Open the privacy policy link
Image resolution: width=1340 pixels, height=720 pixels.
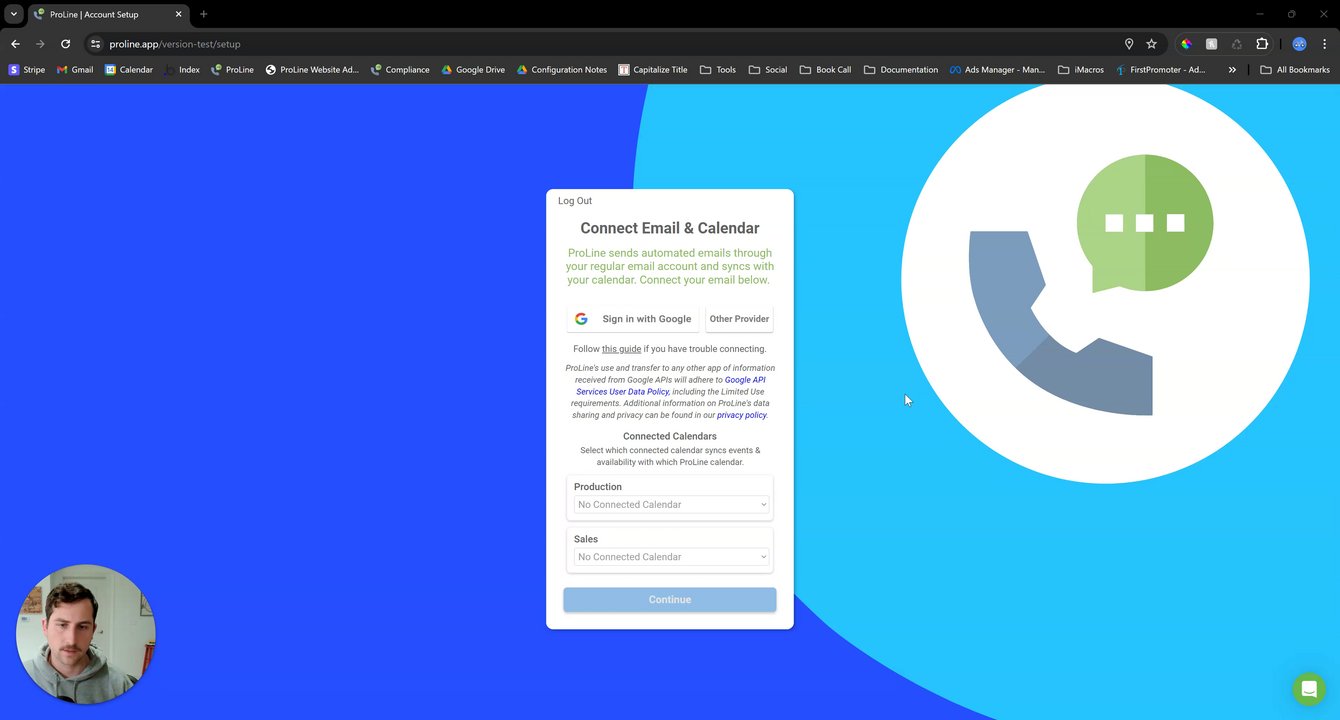pyautogui.click(x=741, y=415)
